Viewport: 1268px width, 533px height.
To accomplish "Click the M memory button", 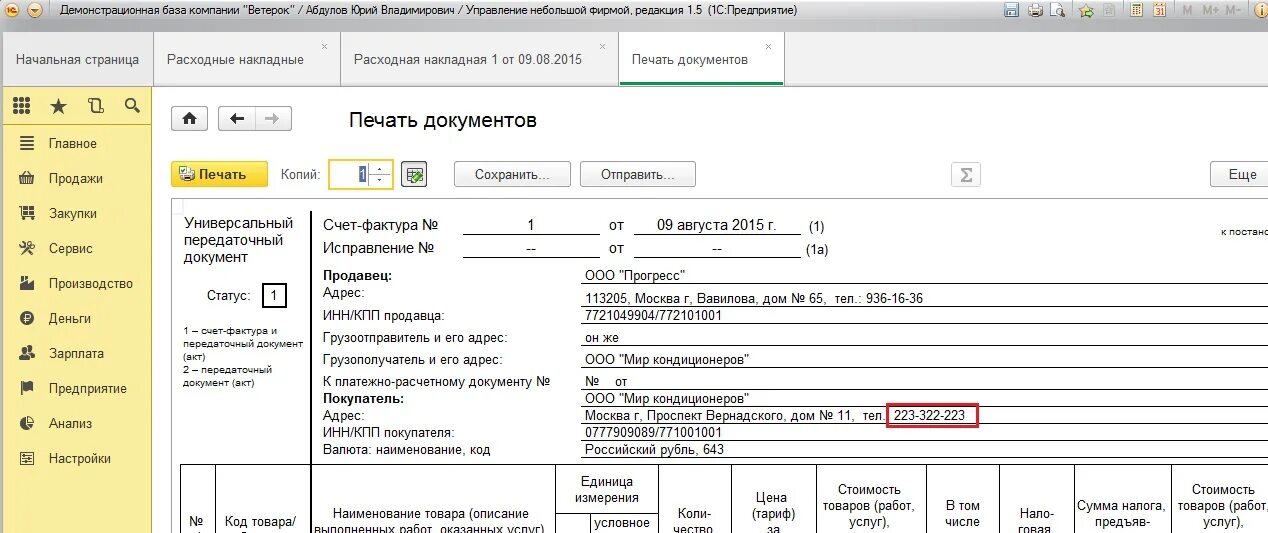I will click(x=1187, y=10).
